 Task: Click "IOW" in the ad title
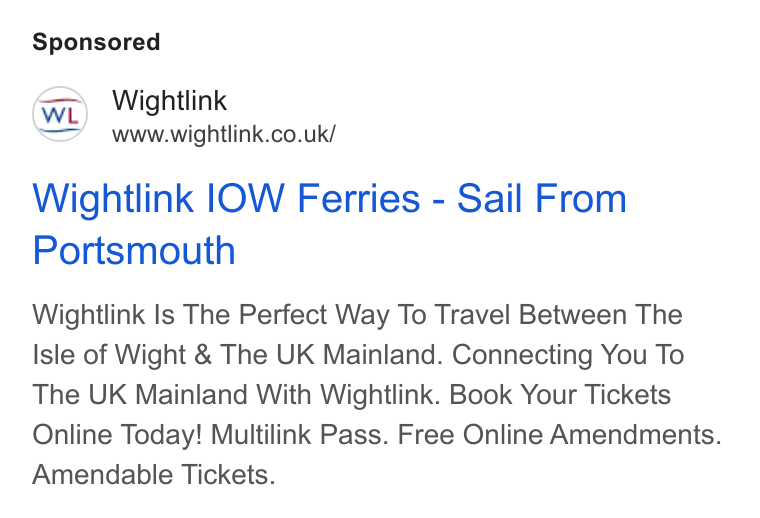tap(245, 198)
